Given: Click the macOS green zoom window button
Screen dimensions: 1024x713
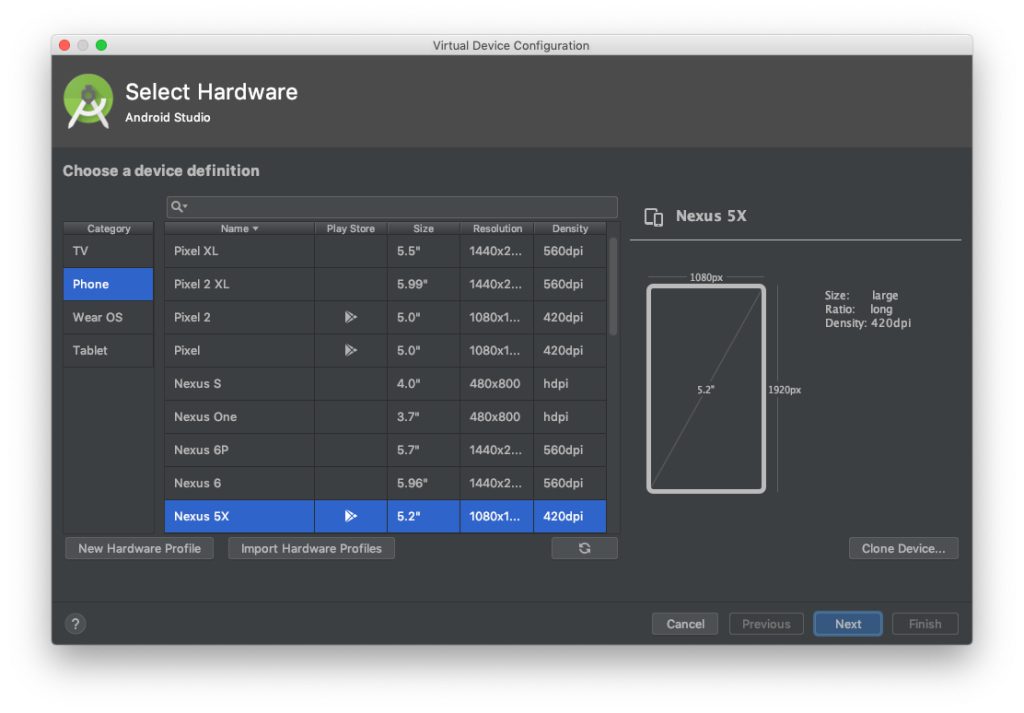Looking at the screenshot, I should [101, 45].
